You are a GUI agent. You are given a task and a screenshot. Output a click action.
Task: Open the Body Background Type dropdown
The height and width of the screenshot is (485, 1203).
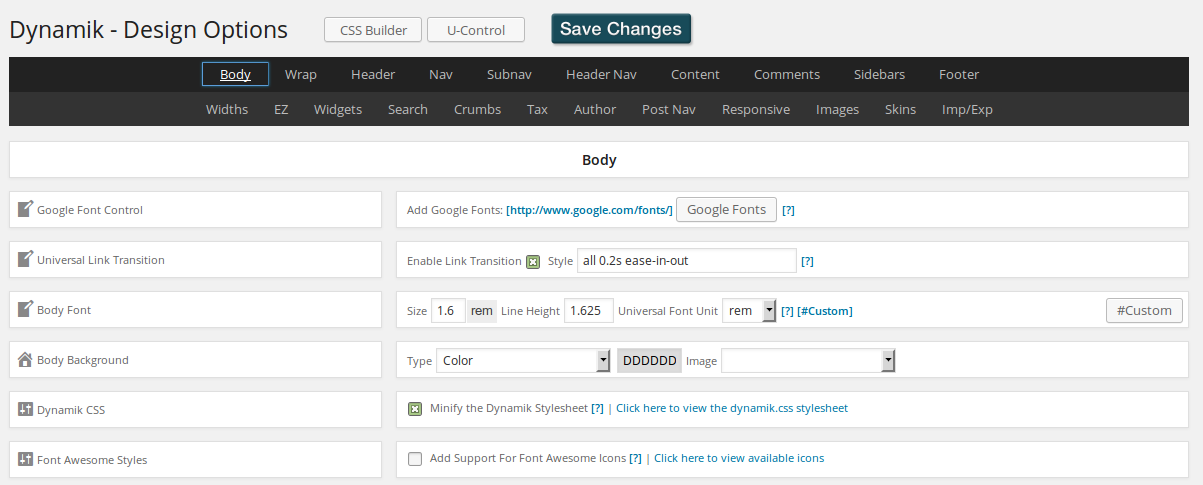[x=523, y=360]
